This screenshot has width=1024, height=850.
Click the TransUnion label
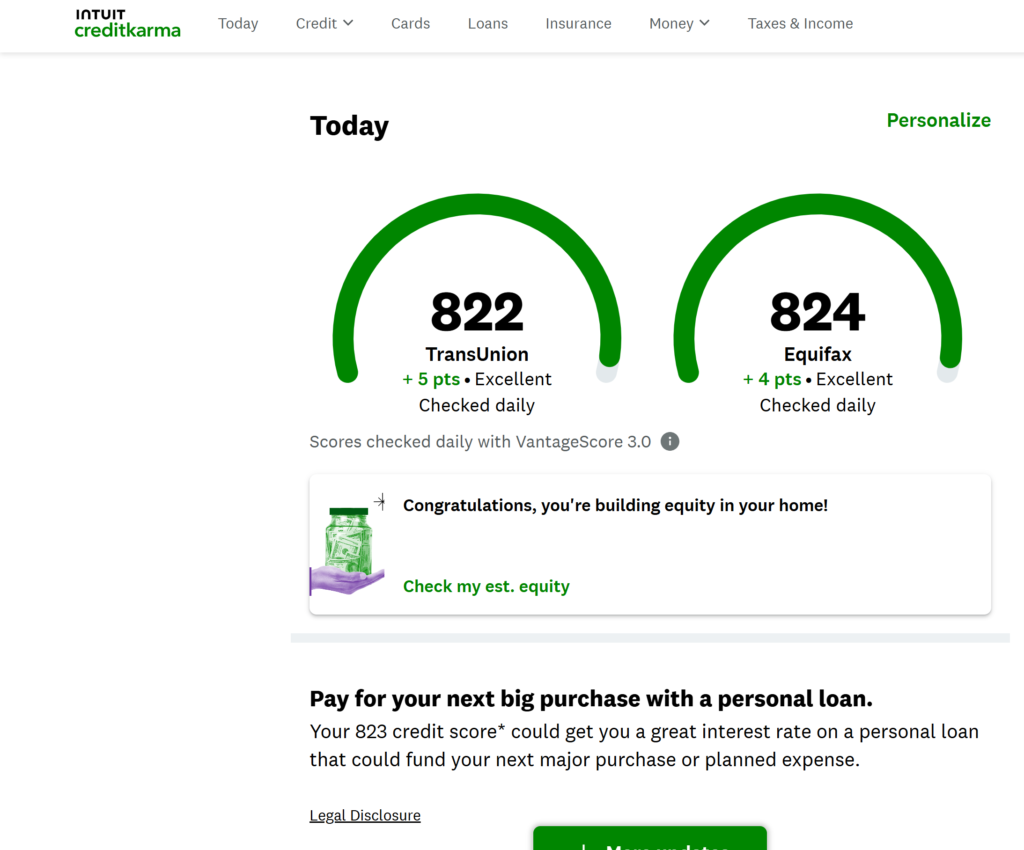477,354
